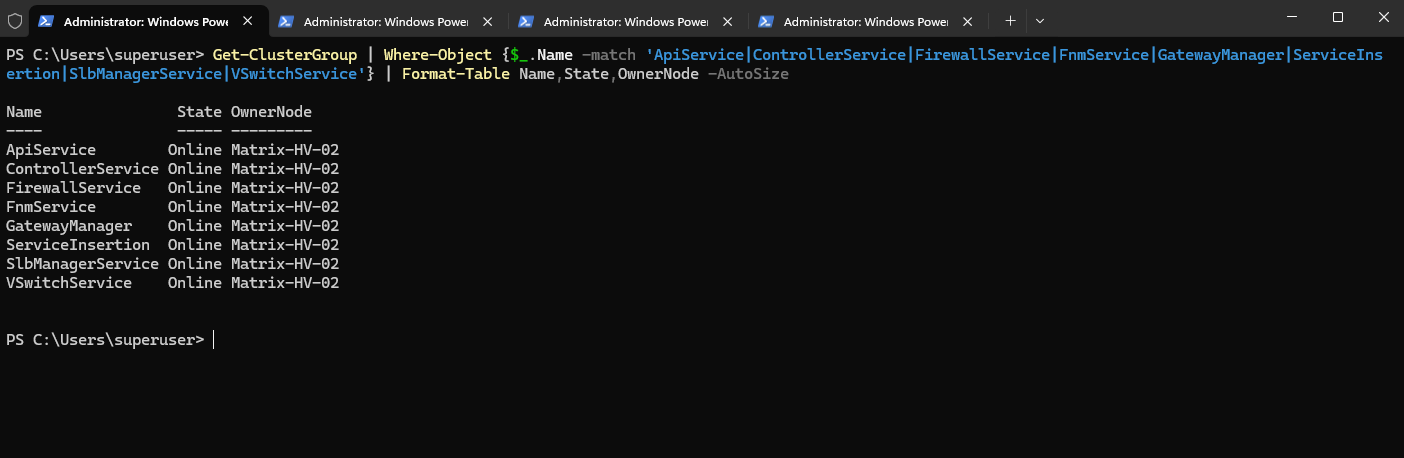Click the PowerShell icon on the first tab

tap(46, 21)
